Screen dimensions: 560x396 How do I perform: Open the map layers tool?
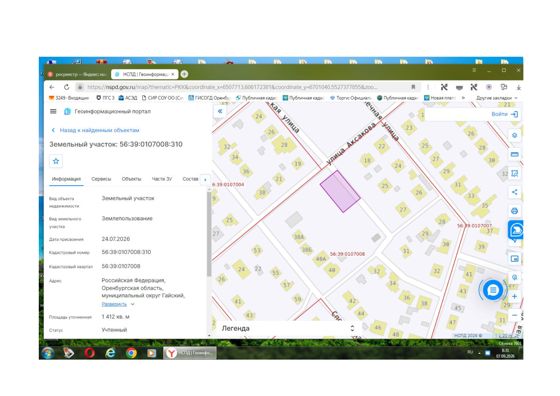515,135
